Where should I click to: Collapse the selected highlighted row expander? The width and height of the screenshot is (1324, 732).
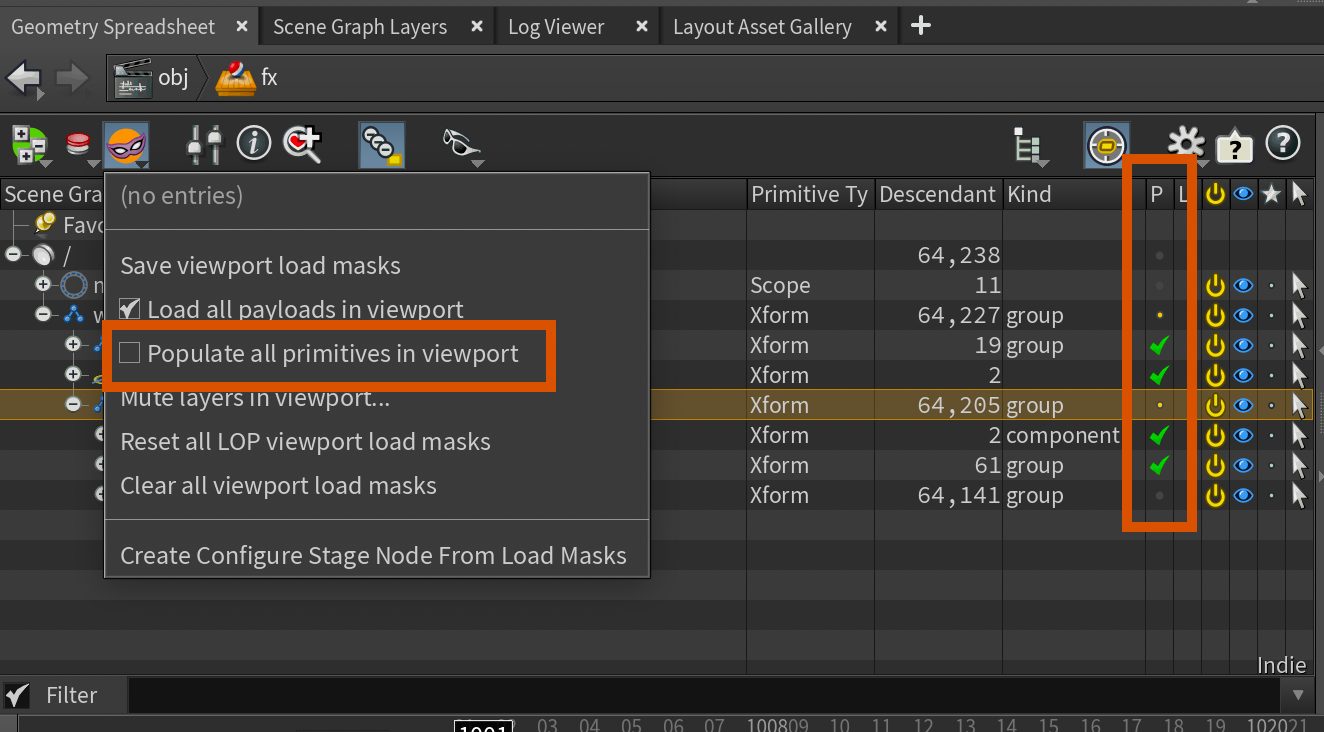click(73, 405)
